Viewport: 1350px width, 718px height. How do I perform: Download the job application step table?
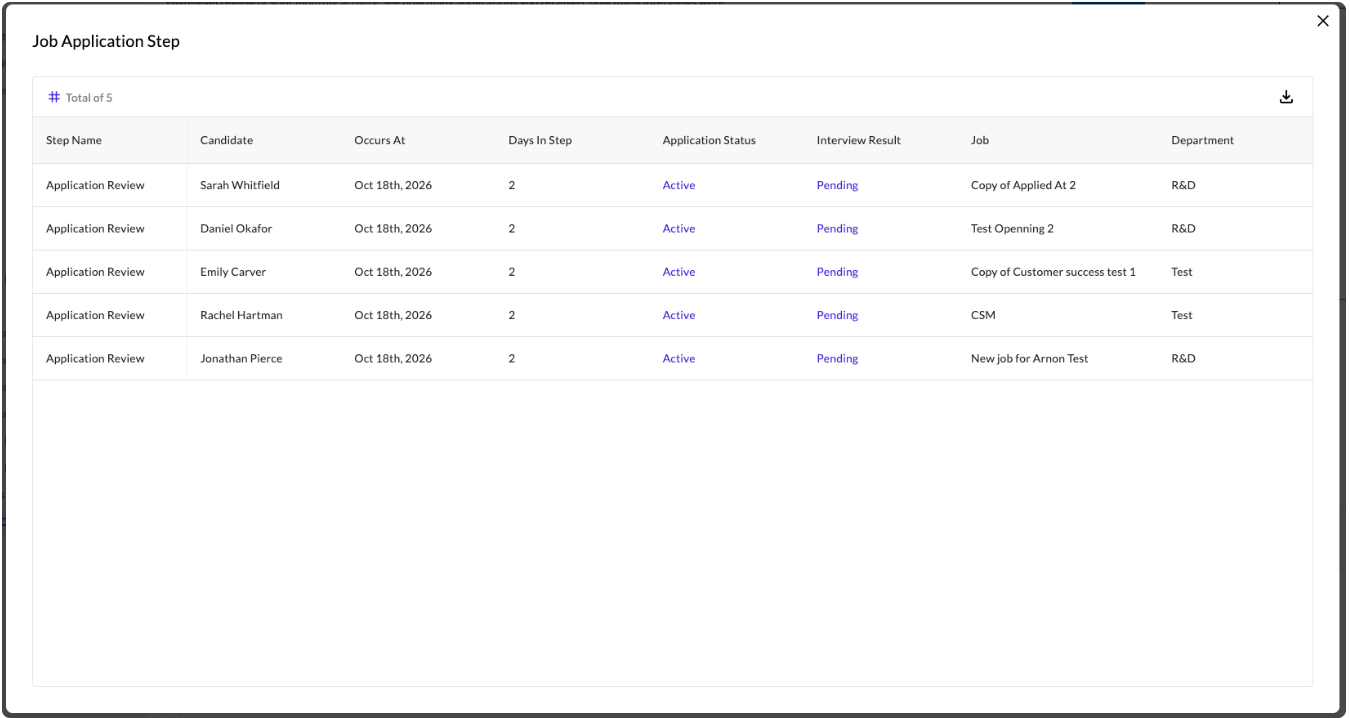tap(1286, 97)
